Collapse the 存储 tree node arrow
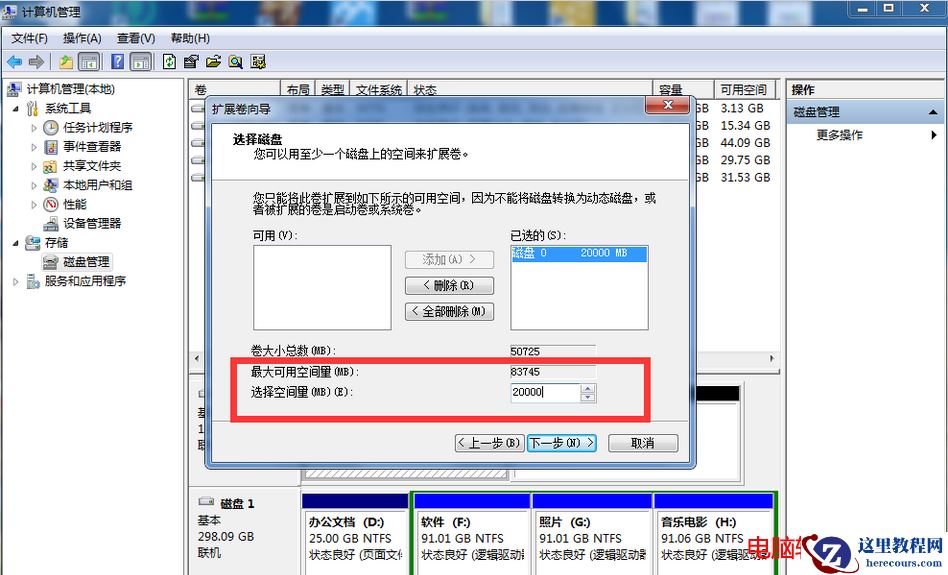 click(x=16, y=243)
